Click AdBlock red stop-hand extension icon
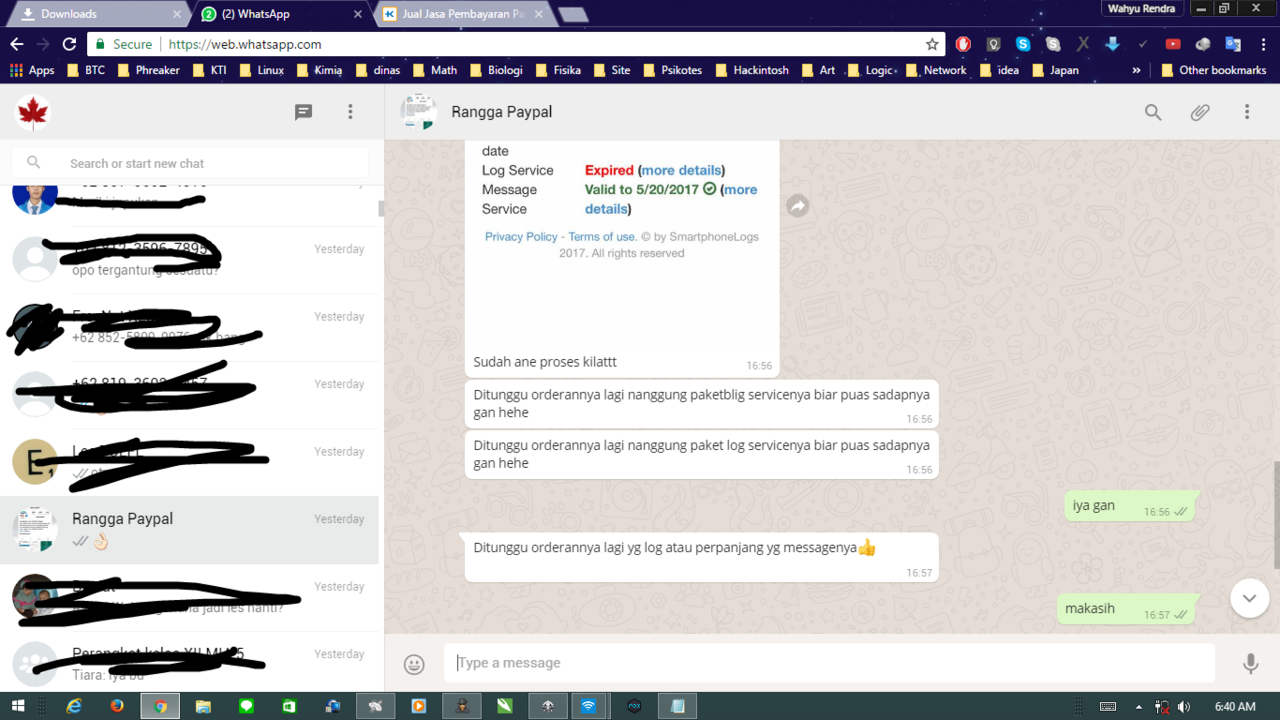Screen dimensions: 1280x720 963,44
